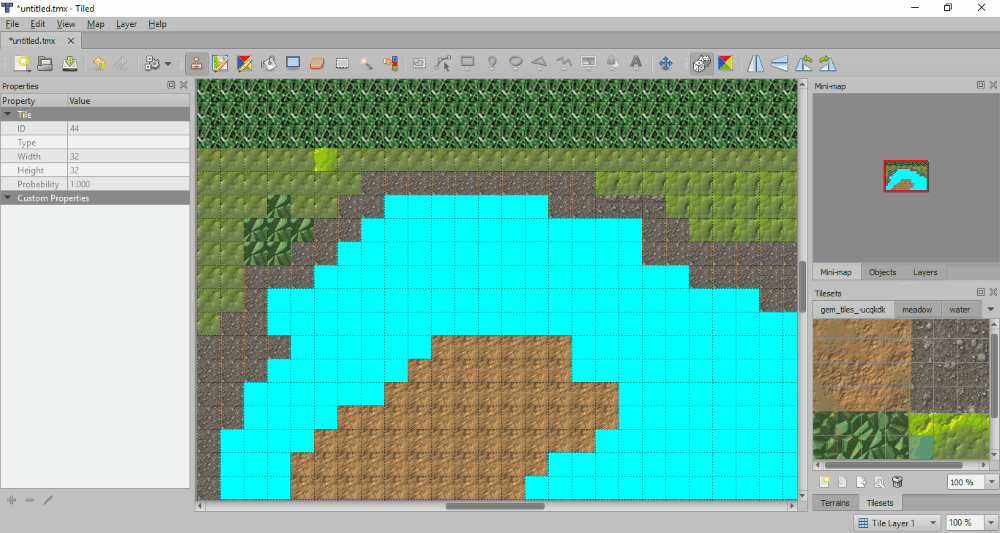Pick the Insert Ellipse tool

tap(516, 63)
